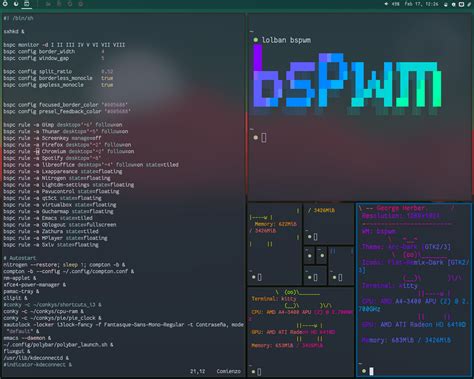Screen dimensions: 474x379
Task: Click 'GPU: AMD ATI Radeon HD 6410D' in focused terminal
Action: pyautogui.click(x=414, y=324)
